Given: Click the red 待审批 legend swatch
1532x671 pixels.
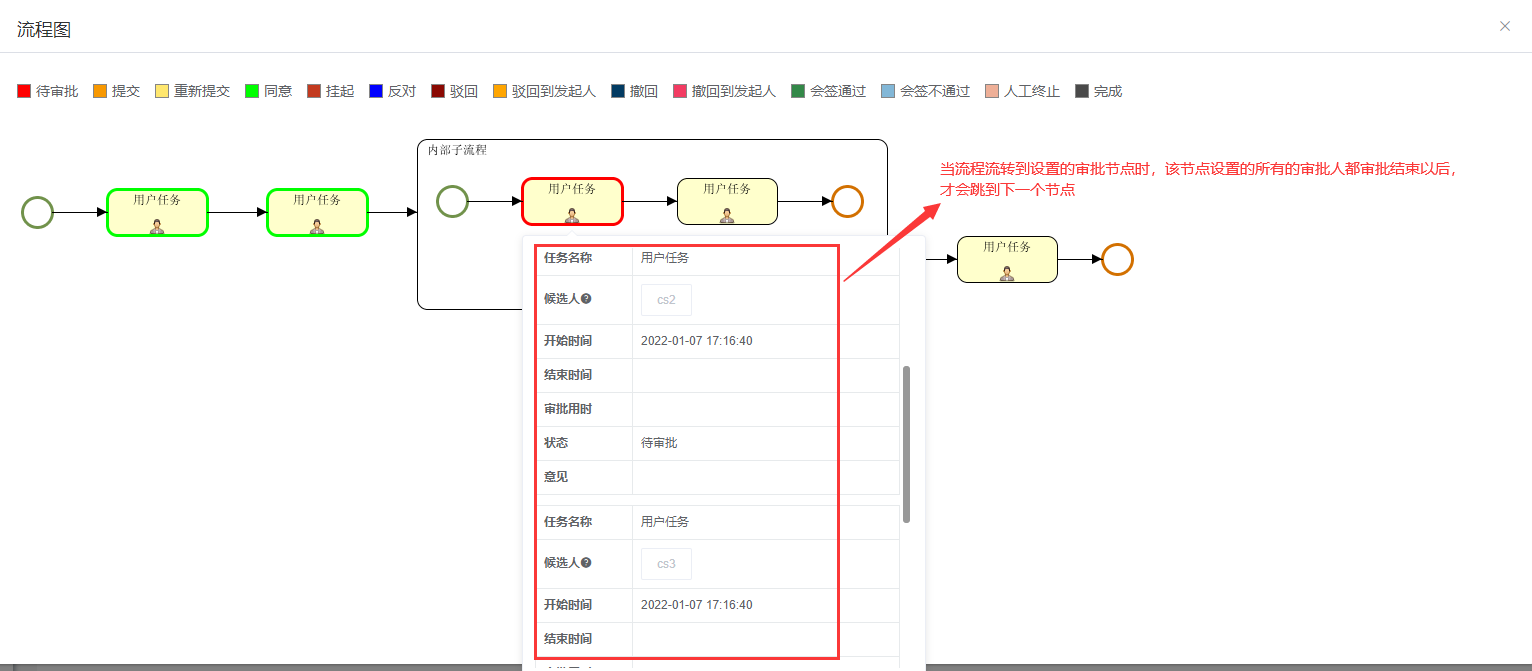Looking at the screenshot, I should (24, 91).
